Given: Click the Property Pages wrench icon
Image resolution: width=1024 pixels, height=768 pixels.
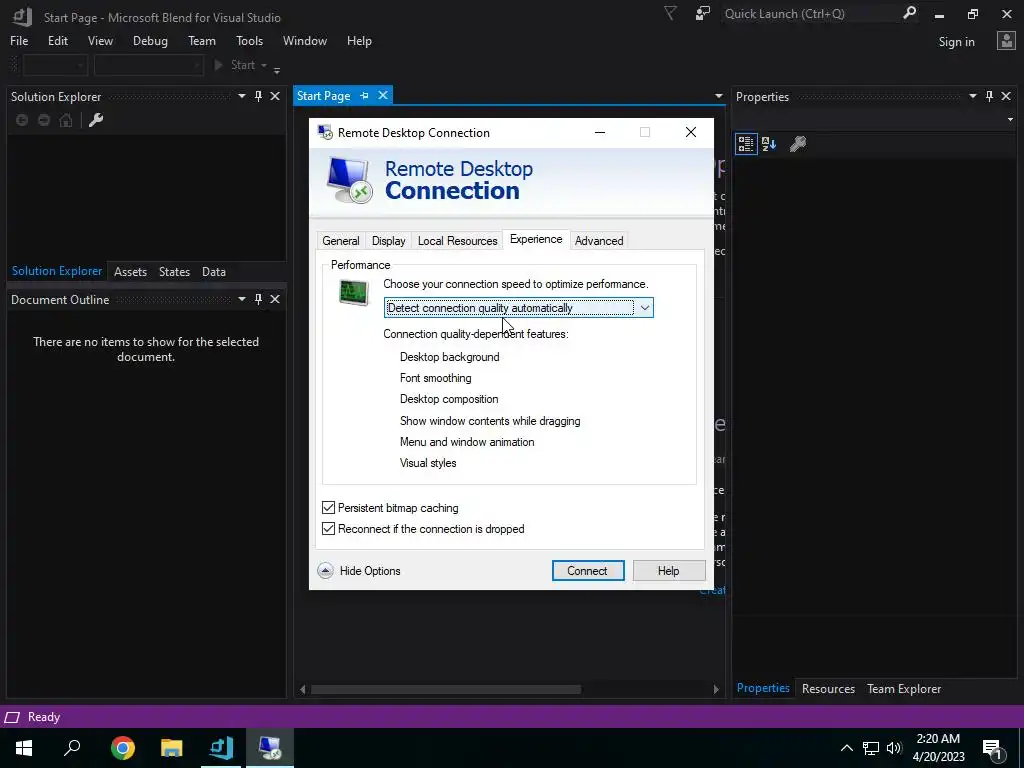Looking at the screenshot, I should coord(797,144).
